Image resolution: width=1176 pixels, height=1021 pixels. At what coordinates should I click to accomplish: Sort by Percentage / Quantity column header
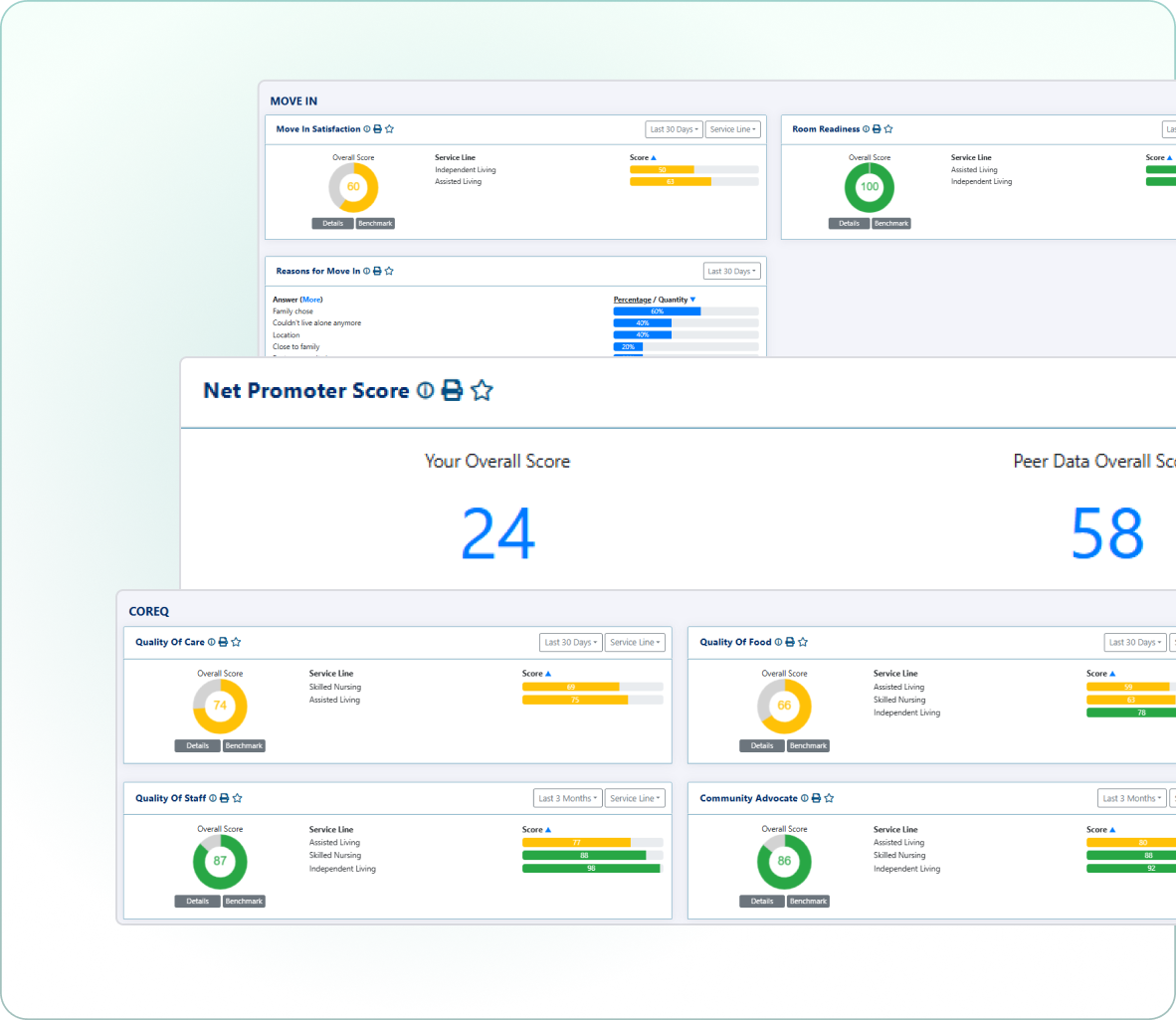(x=654, y=300)
